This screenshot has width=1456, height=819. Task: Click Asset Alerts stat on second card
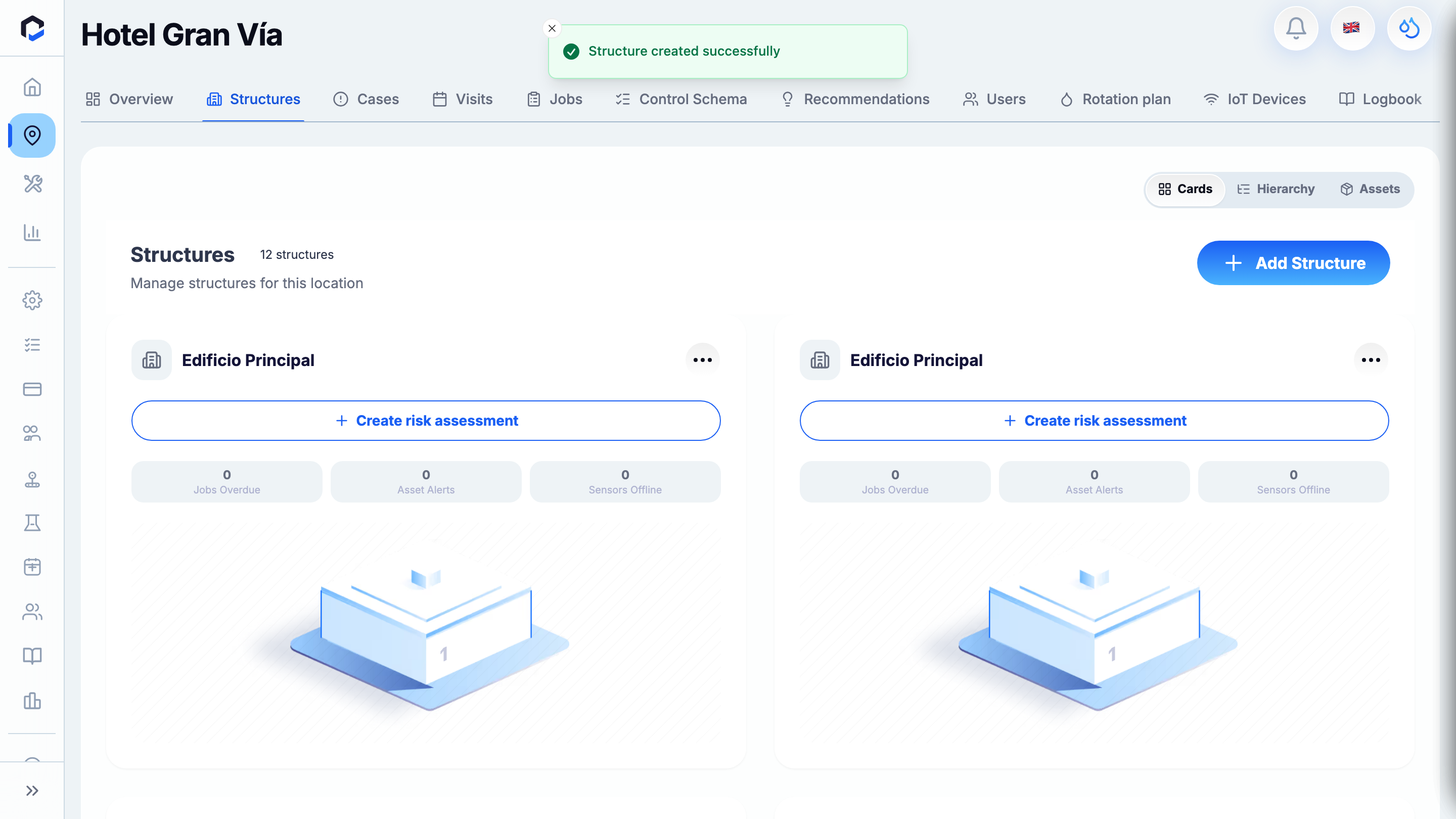1094,482
